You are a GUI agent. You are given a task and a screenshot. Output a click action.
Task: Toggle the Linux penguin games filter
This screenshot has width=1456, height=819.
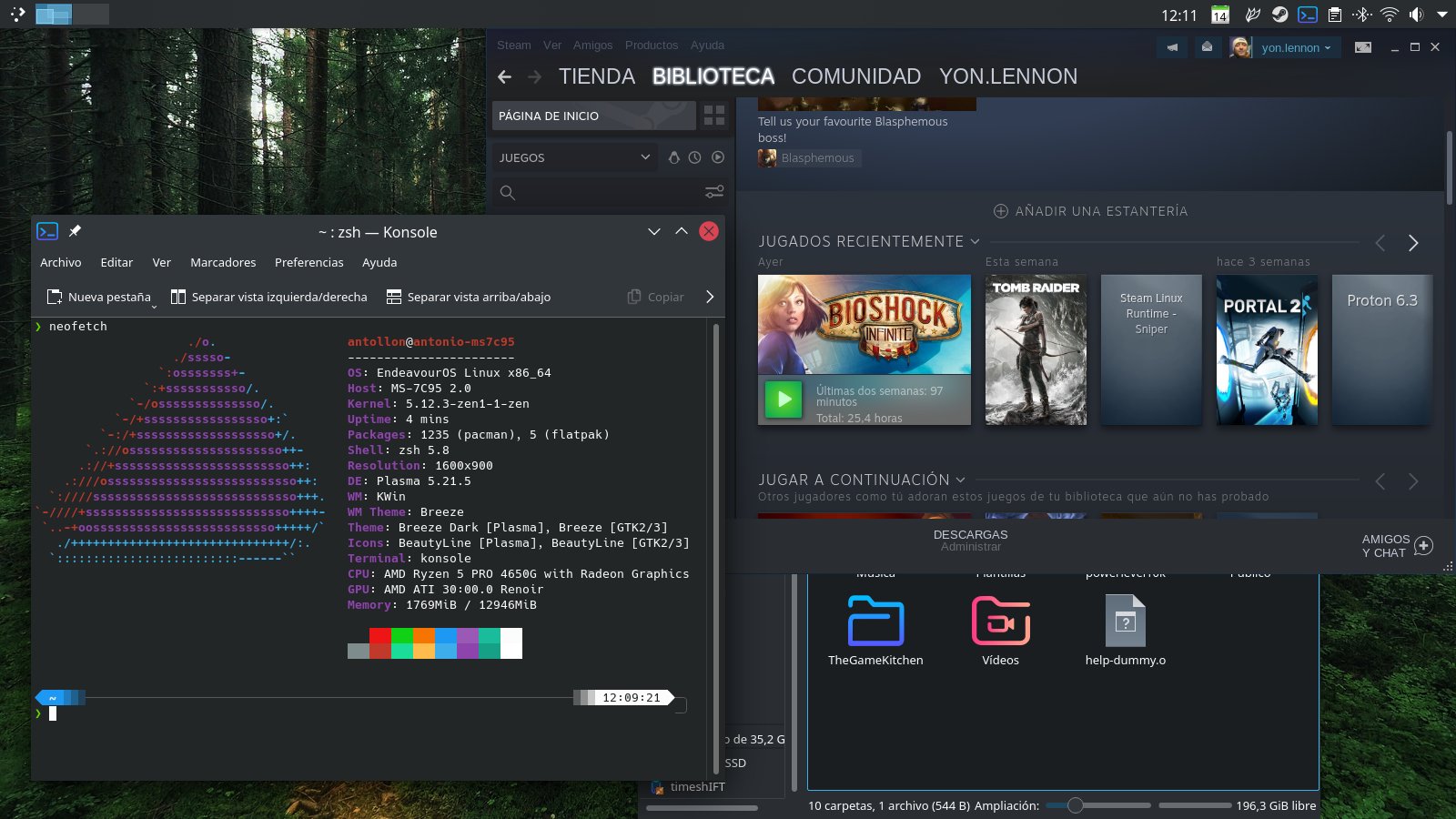pos(673,157)
